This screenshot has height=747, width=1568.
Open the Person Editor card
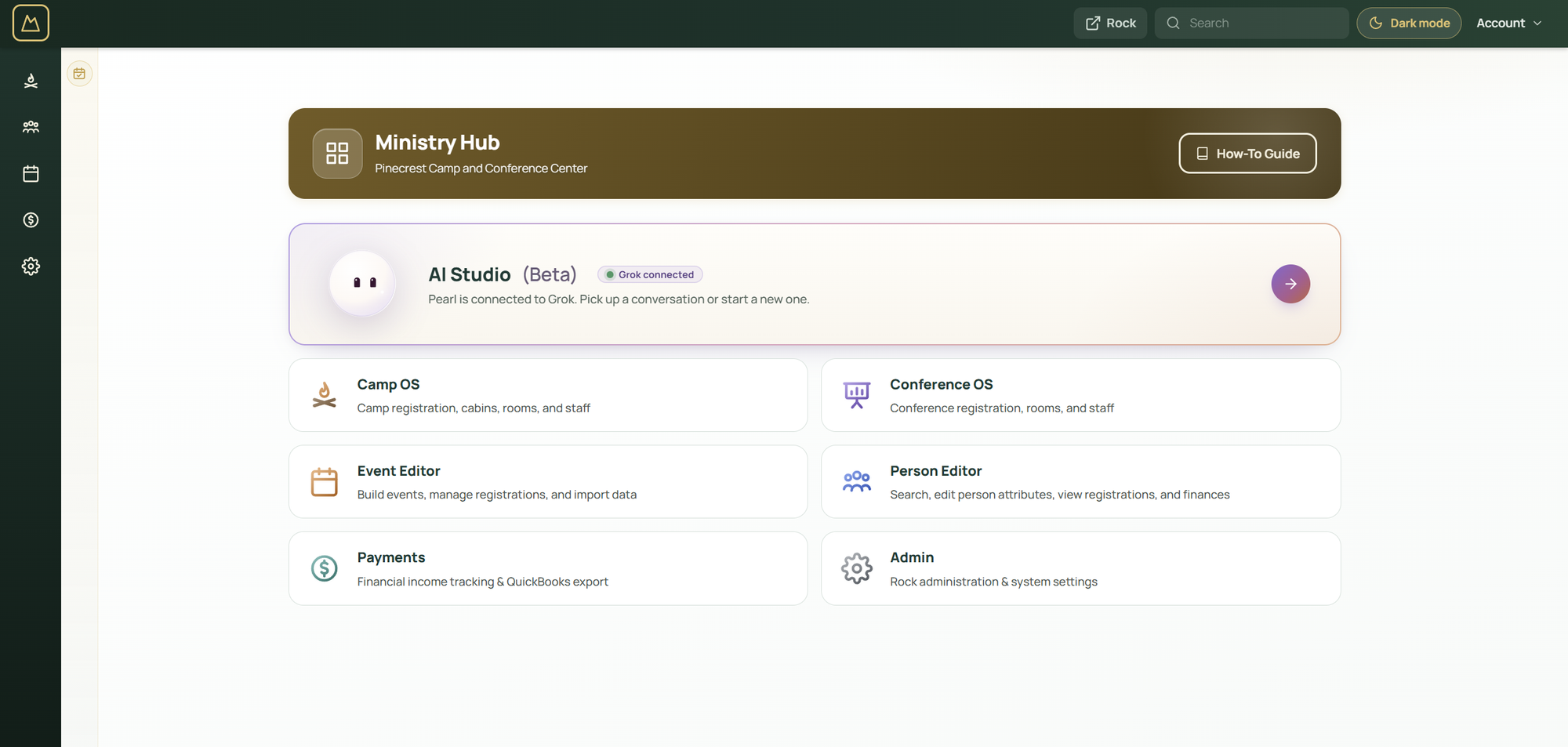[x=1080, y=481]
